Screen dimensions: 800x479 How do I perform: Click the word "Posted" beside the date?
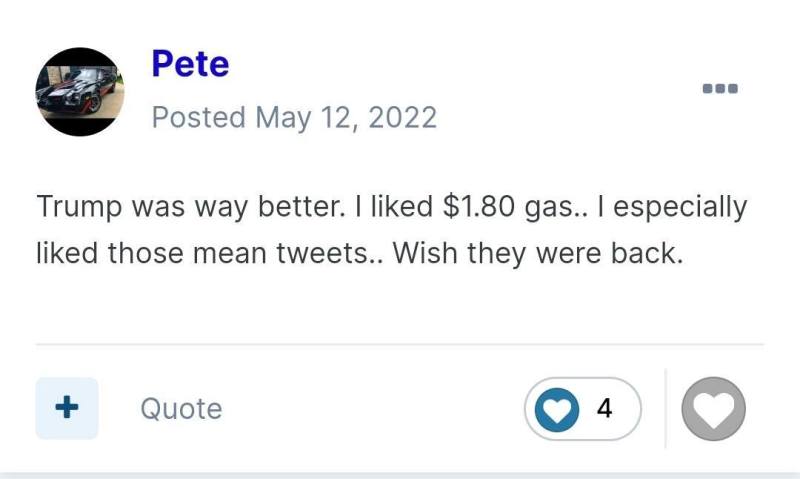tap(198, 117)
